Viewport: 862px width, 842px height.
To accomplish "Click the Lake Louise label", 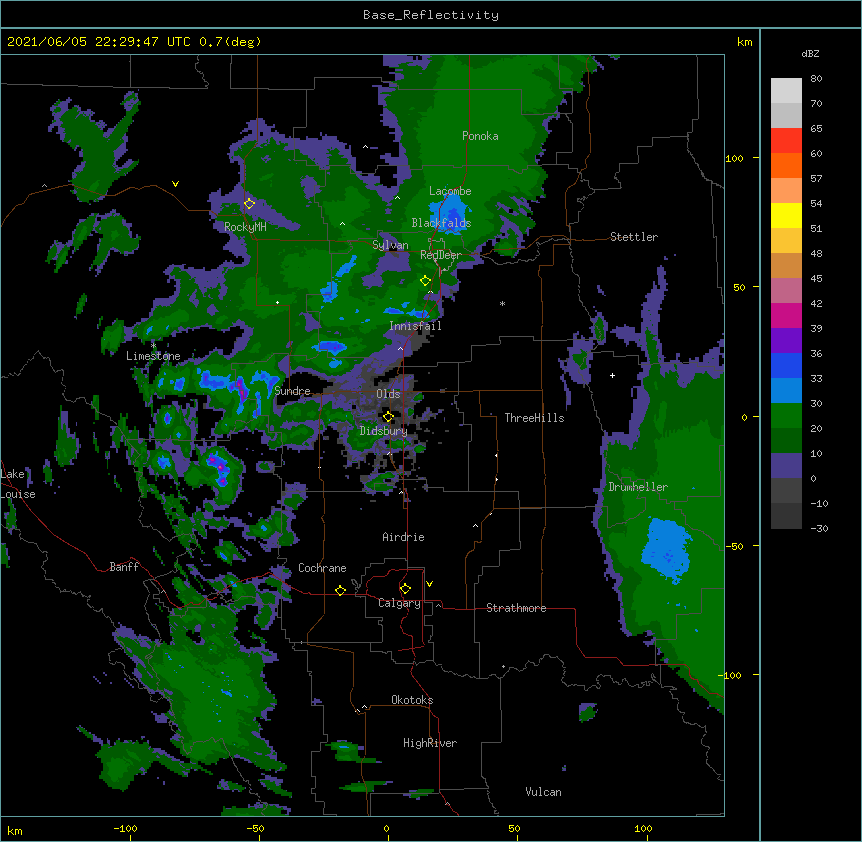I will (x=18, y=484).
